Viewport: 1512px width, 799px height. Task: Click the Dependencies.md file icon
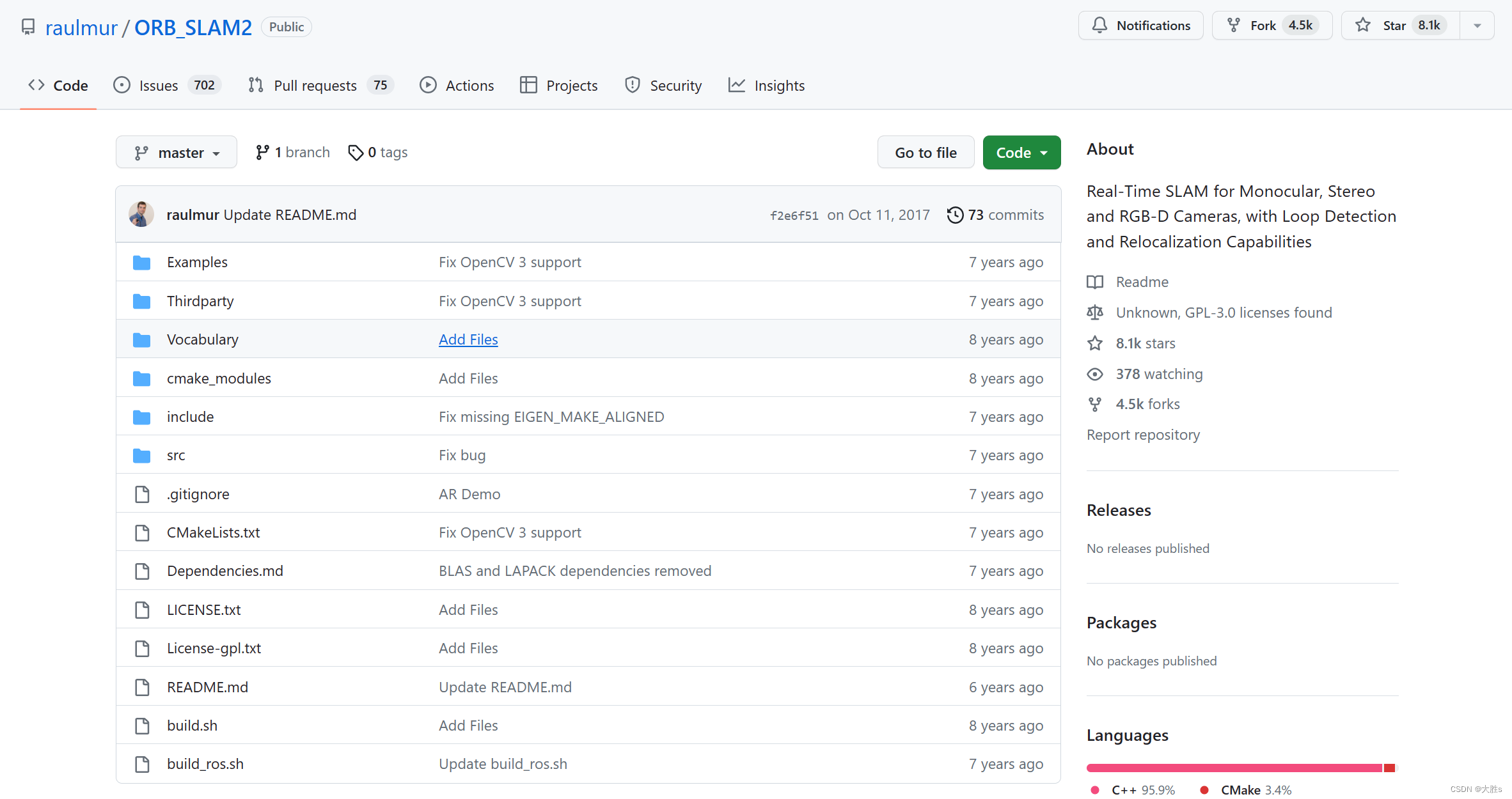[x=142, y=571]
